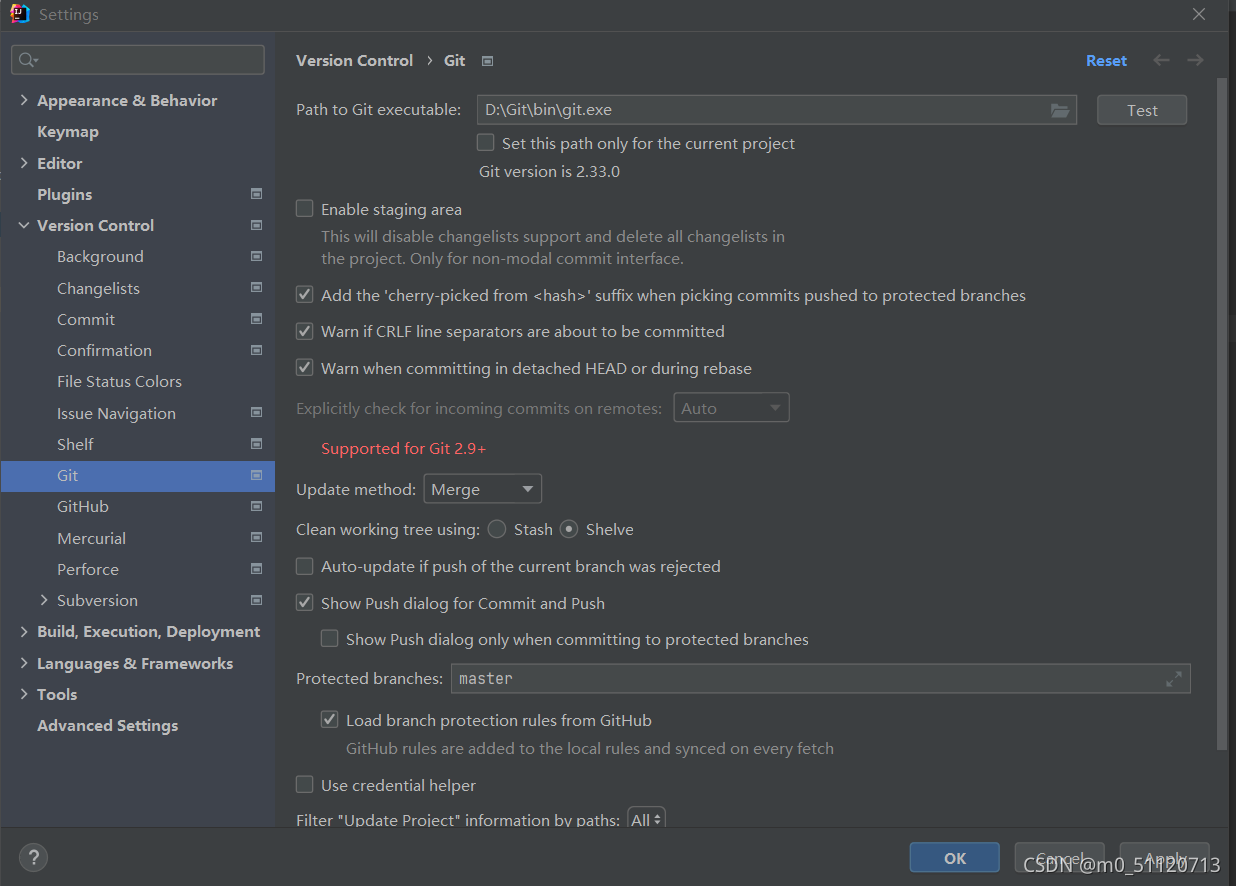The height and width of the screenshot is (886, 1236).
Task: Click the back arrow in settings header
Action: coord(1161,60)
